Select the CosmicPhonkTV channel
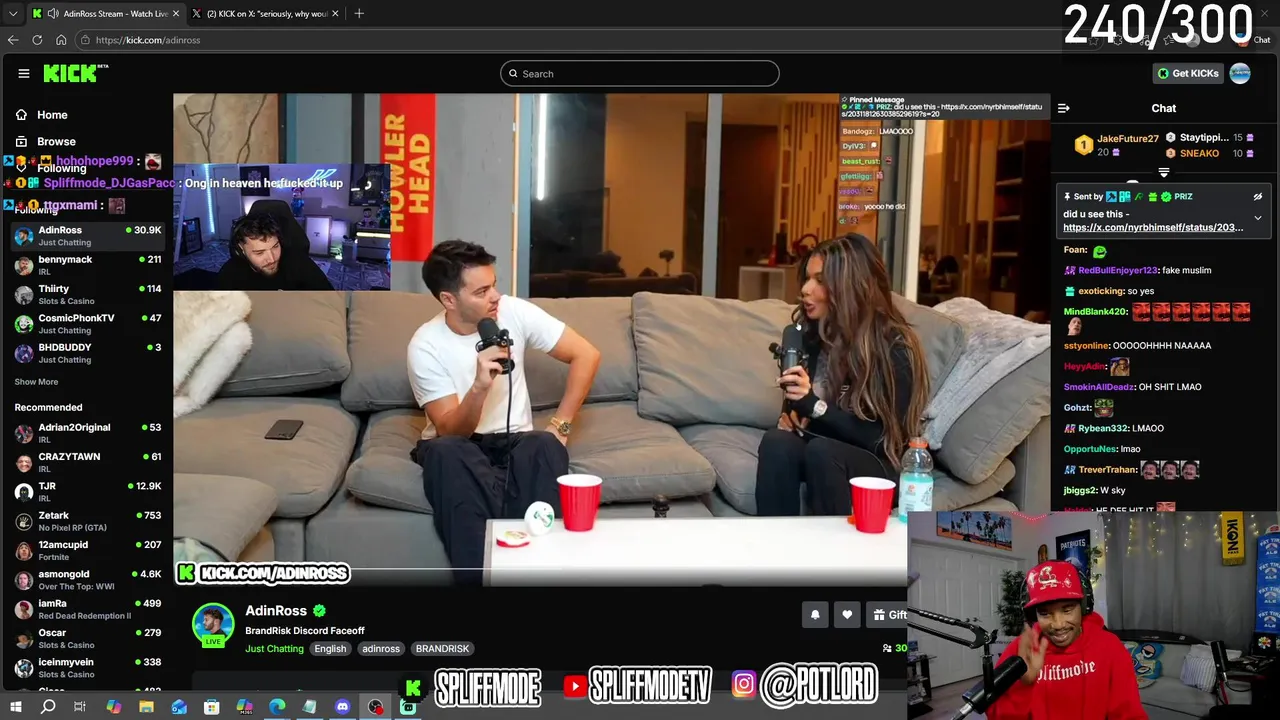Viewport: 1280px width, 720px height. (x=87, y=324)
